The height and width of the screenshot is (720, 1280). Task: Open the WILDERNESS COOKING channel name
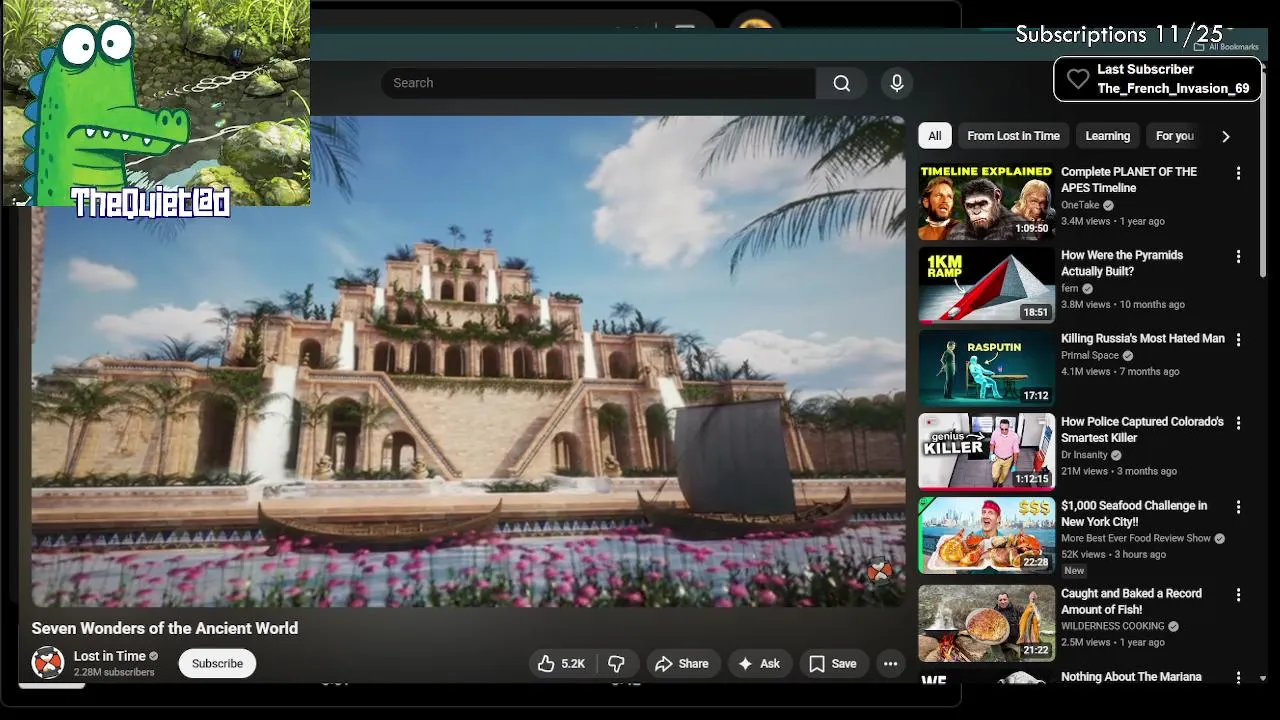point(1112,626)
